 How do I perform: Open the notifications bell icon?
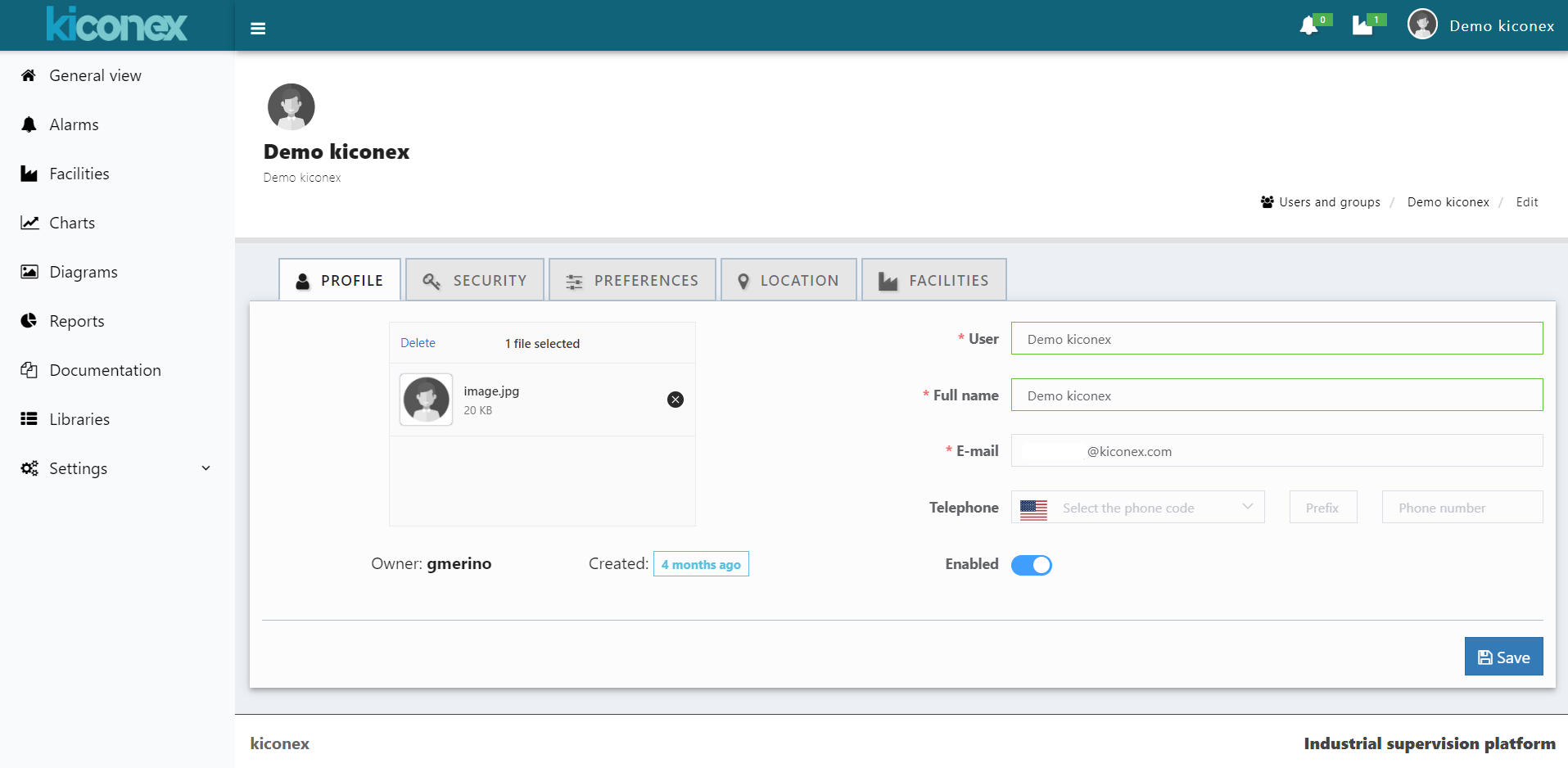click(1308, 26)
